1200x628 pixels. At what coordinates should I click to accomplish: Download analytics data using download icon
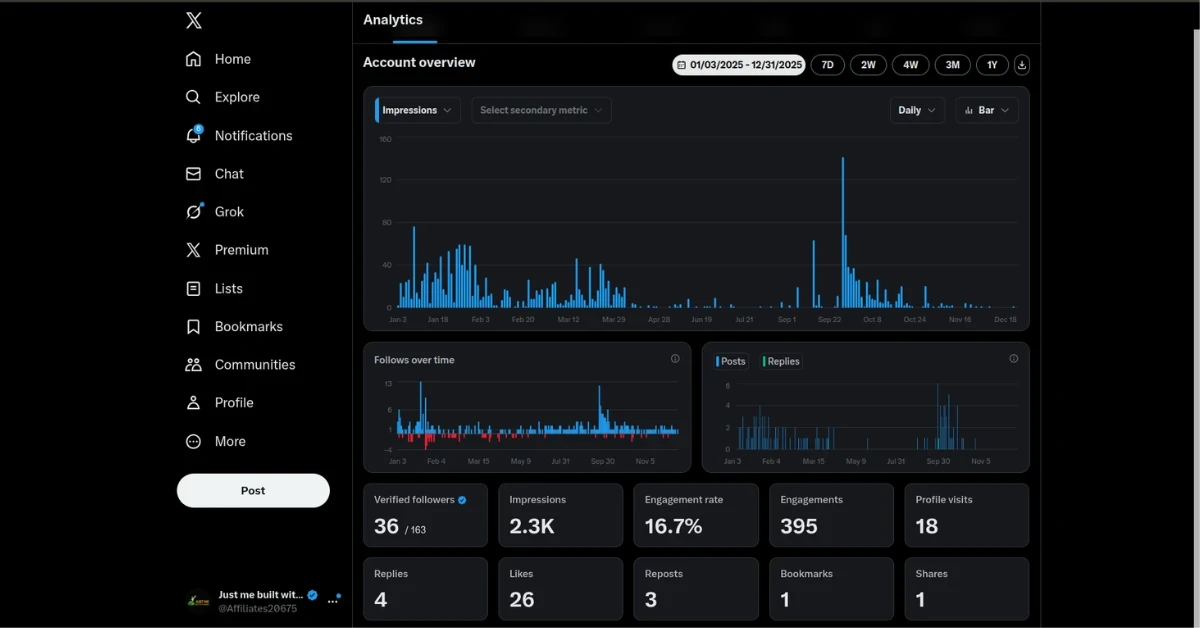pos(1021,65)
